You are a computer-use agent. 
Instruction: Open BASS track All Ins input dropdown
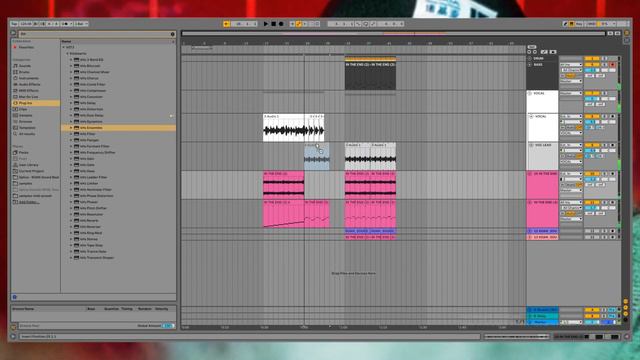pos(571,64)
